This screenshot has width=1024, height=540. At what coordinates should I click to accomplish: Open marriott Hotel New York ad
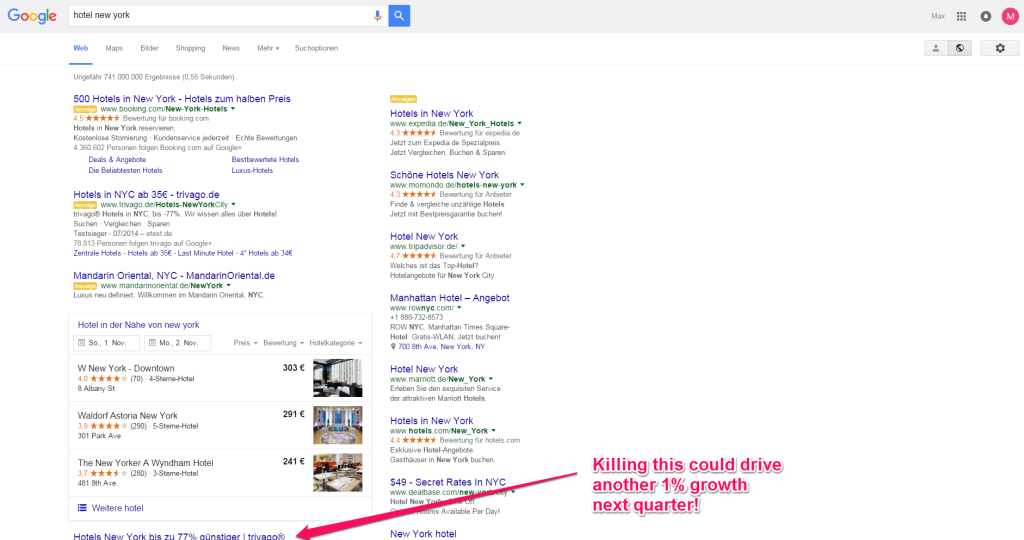[x=424, y=369]
